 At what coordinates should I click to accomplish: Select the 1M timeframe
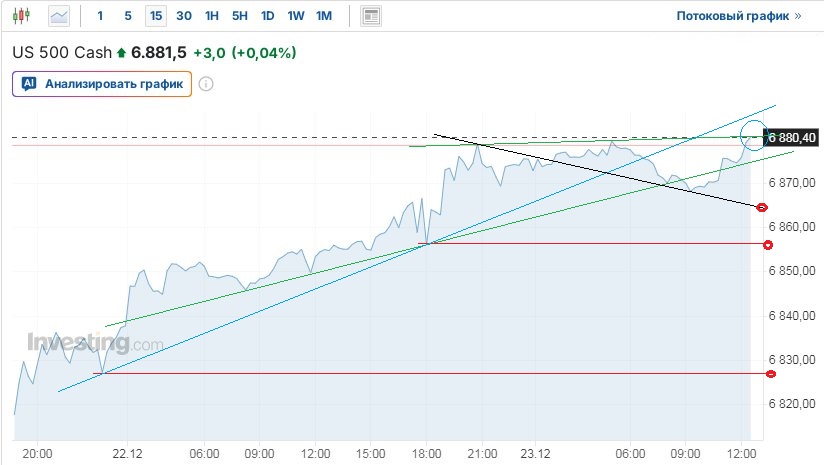pos(324,16)
